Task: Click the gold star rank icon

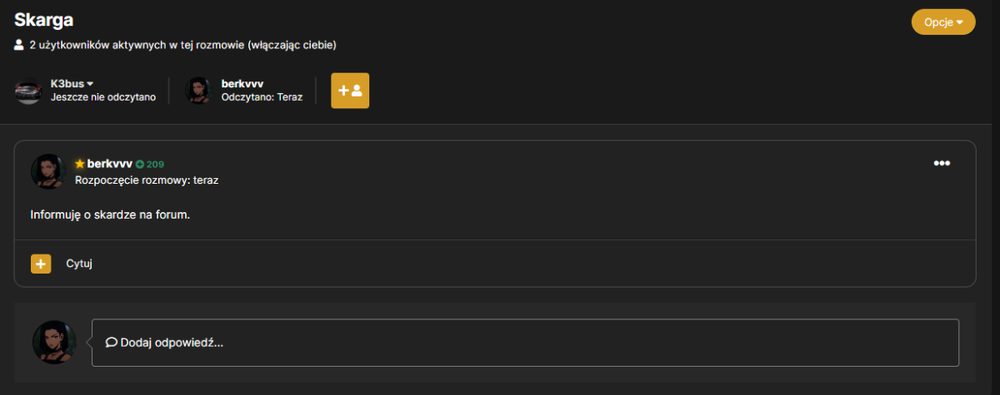Action: pos(80,164)
